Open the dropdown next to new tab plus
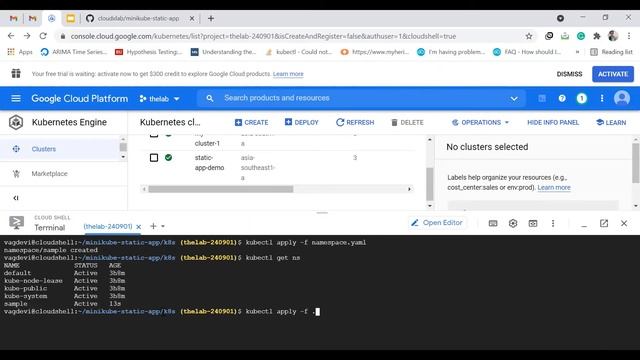The height and width of the screenshot is (360, 640). (163, 226)
